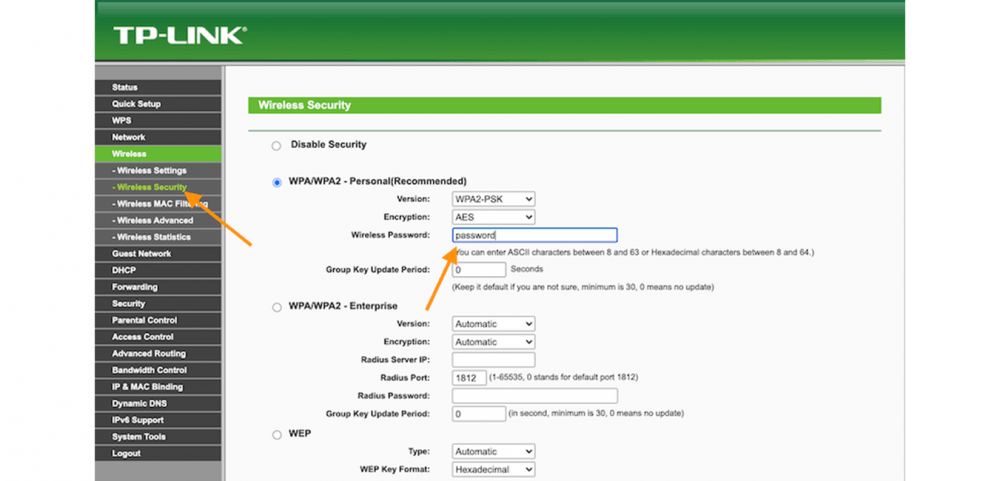This screenshot has height=481, width=1000.
Task: Open the WEP Type Automatic dropdown
Action: (x=493, y=452)
